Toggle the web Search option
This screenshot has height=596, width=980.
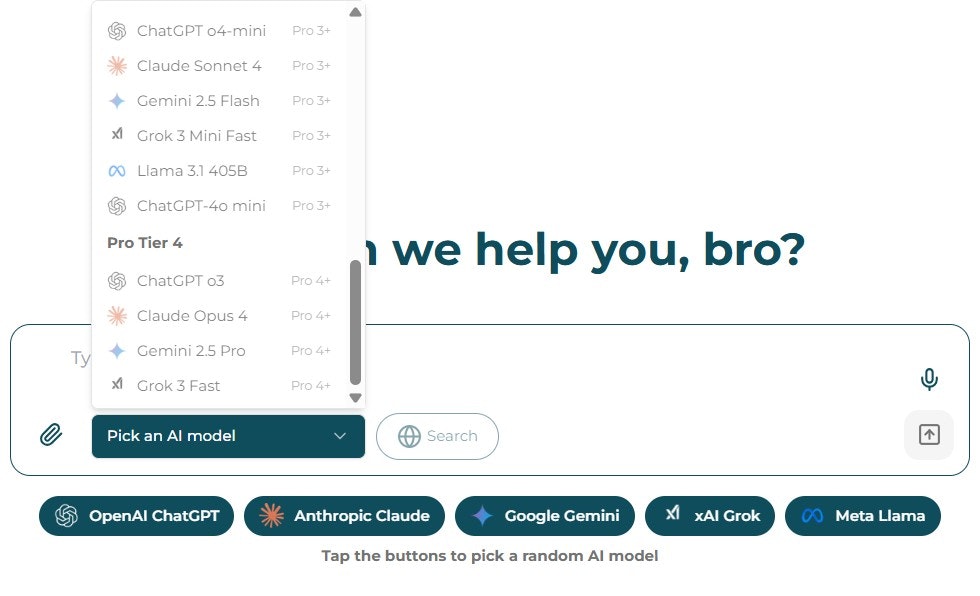click(438, 436)
